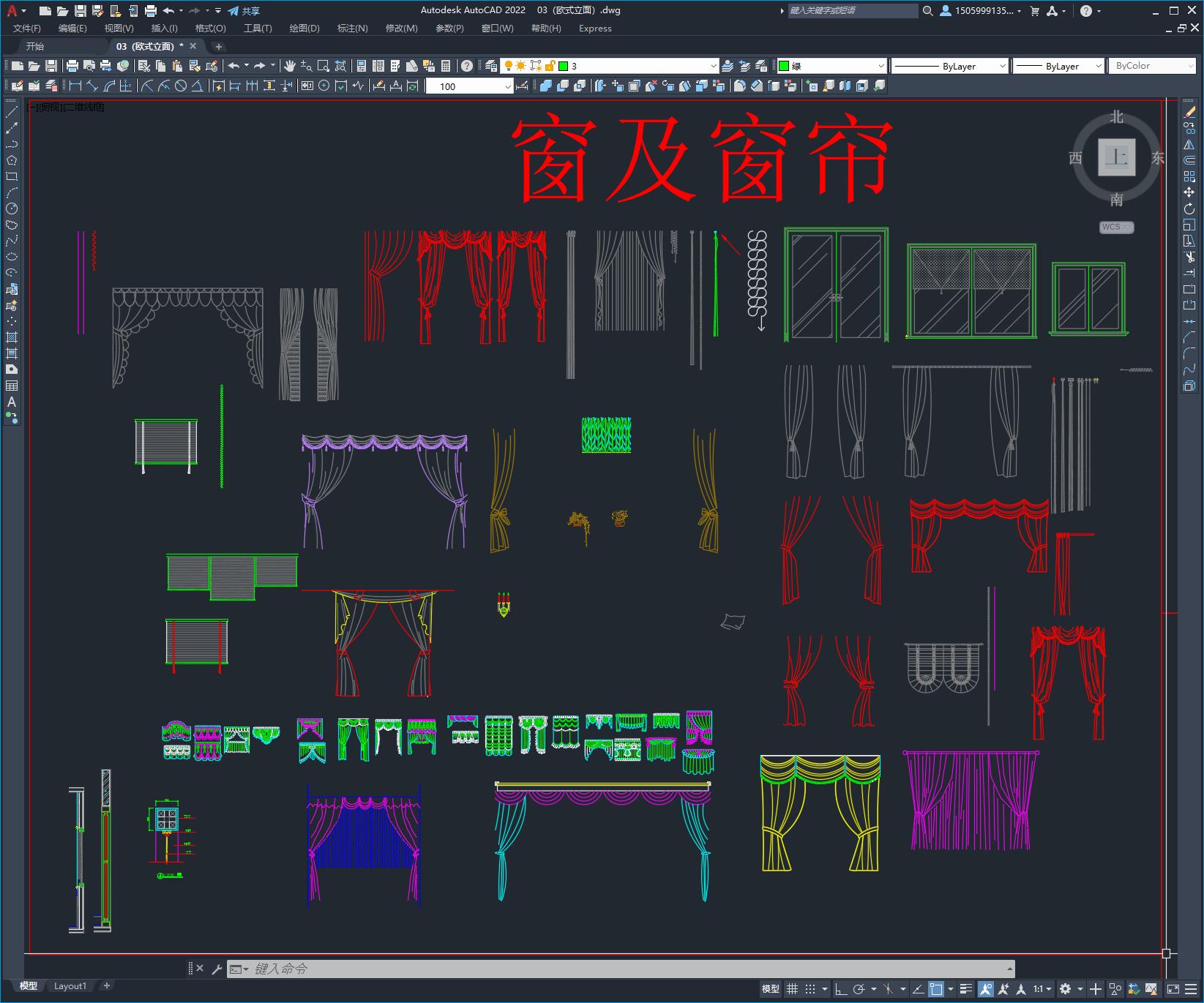Toggle lineweight display
Viewport: 1204px width, 1003px height.
coord(966,989)
